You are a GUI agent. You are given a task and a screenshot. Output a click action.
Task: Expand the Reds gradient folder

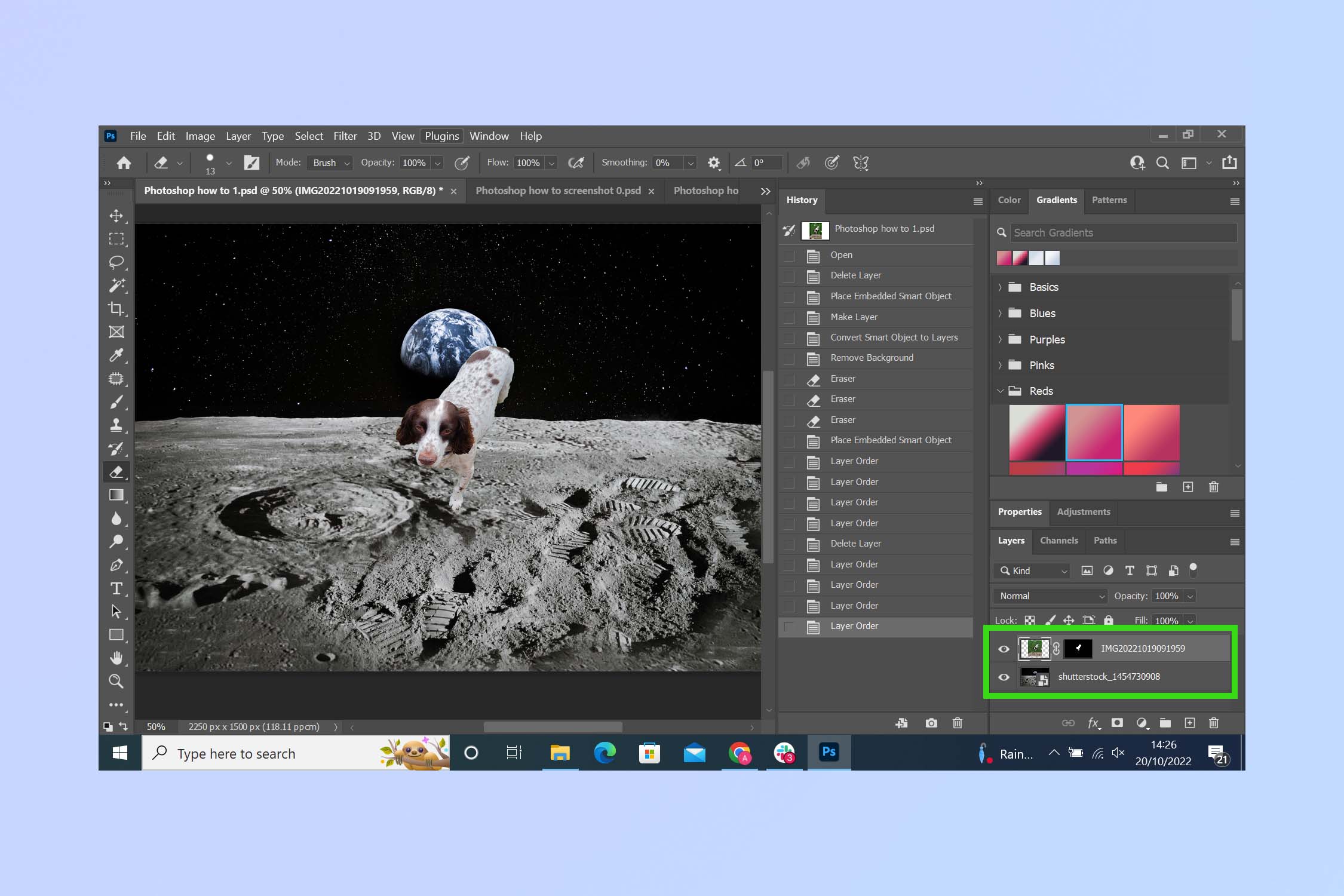1000,390
